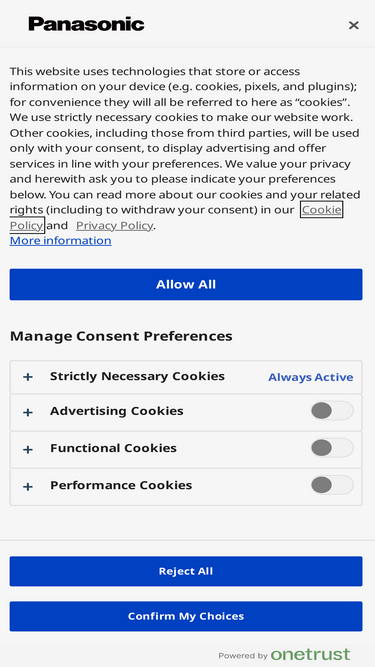Expand Advertising Cookies plus icon
375x667 pixels.
point(28,412)
